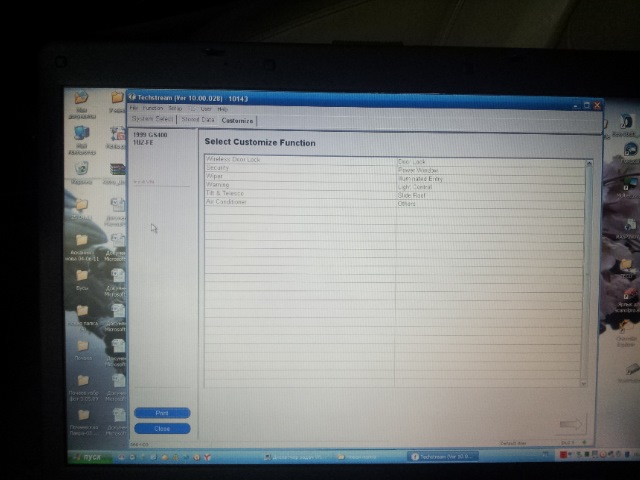Viewport: 640px width, 480px height.
Task: Open the Recycle Bin desktop icon
Action: pos(82,173)
